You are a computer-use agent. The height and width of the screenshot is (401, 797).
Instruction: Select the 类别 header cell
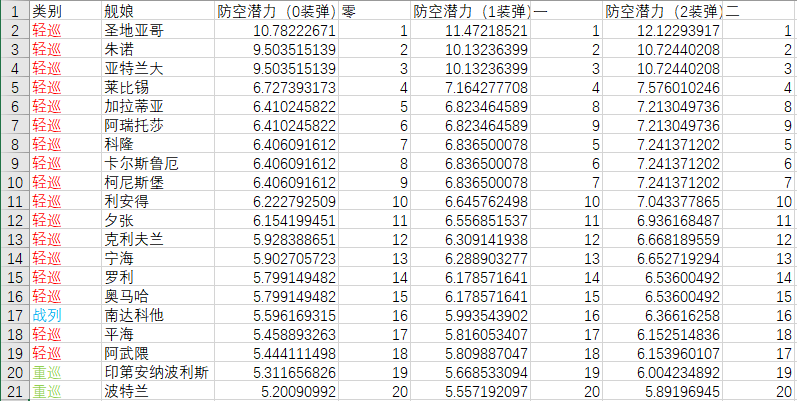(x=65, y=11)
